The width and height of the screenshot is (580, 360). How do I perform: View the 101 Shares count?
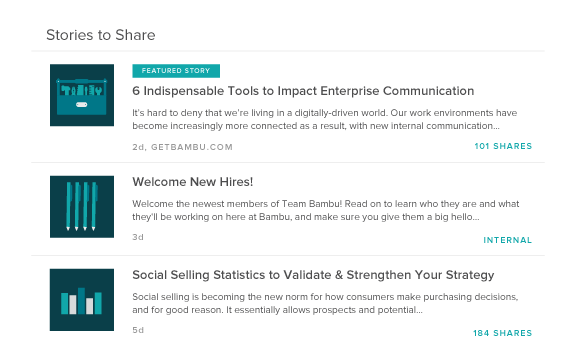click(x=503, y=146)
